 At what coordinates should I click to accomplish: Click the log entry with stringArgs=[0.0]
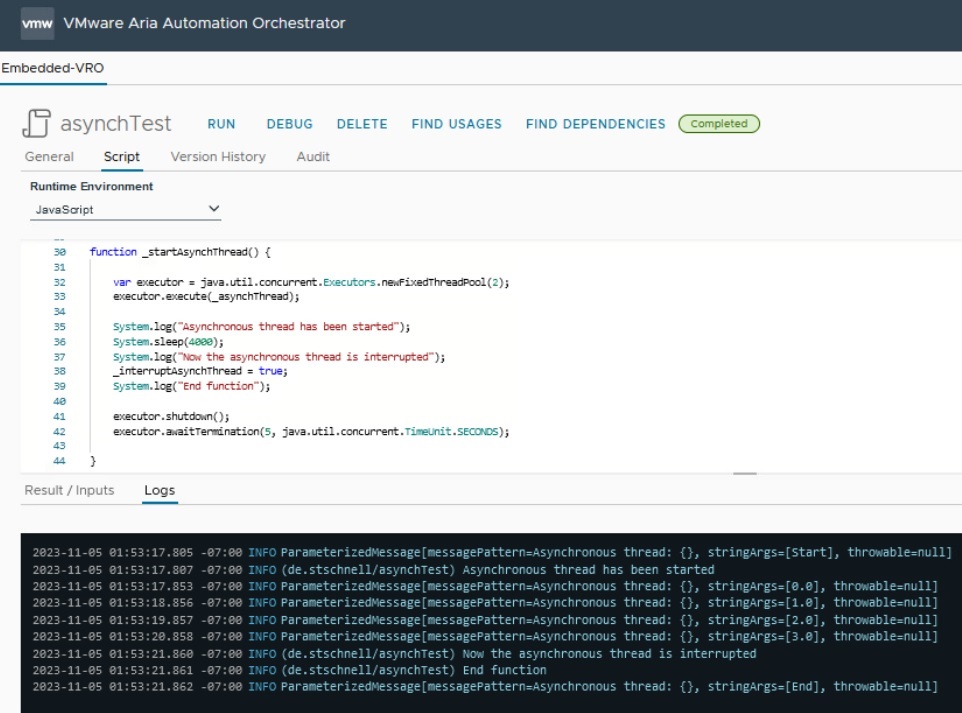(485, 586)
